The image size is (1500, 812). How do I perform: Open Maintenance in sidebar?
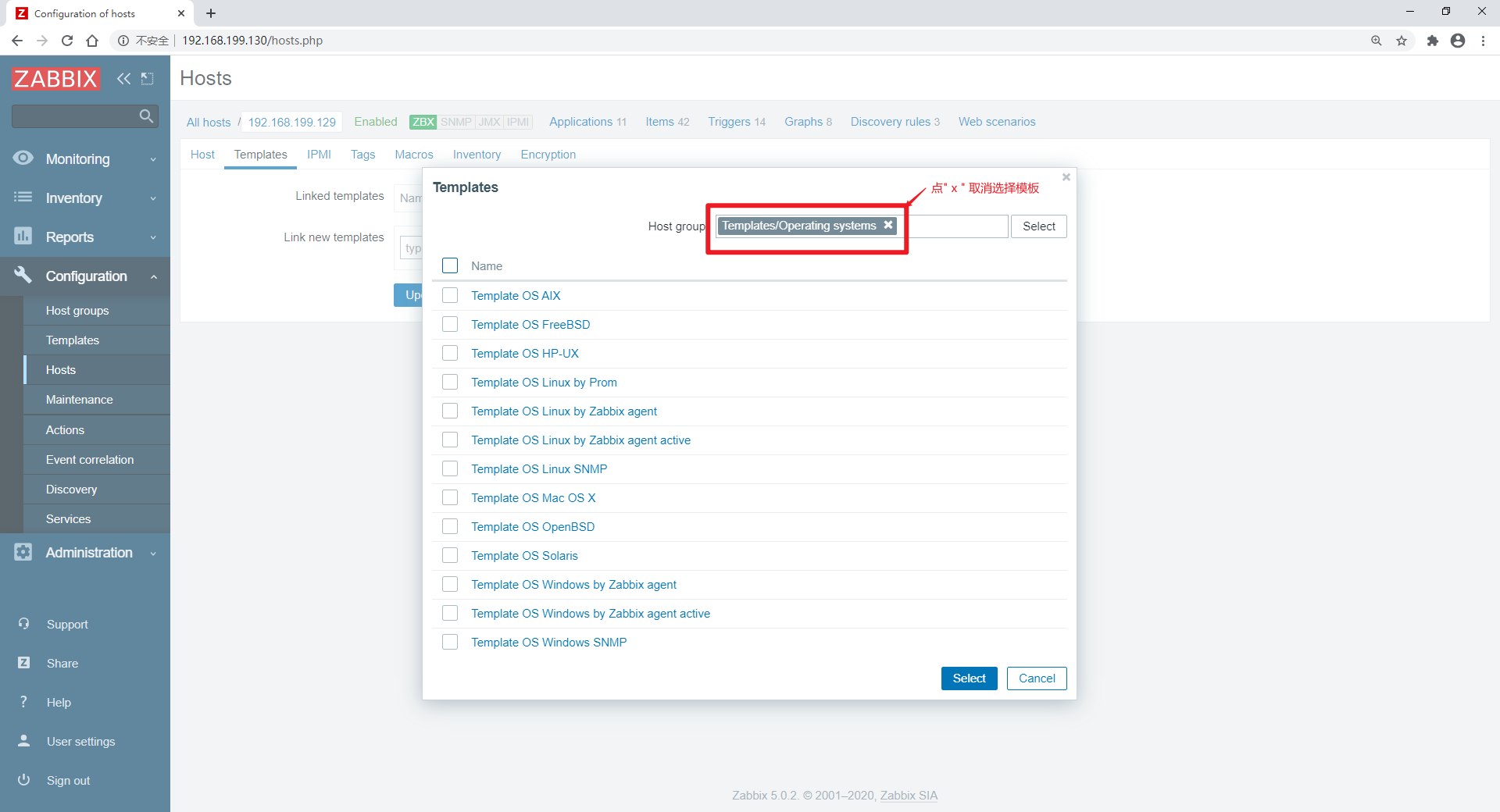pos(79,399)
